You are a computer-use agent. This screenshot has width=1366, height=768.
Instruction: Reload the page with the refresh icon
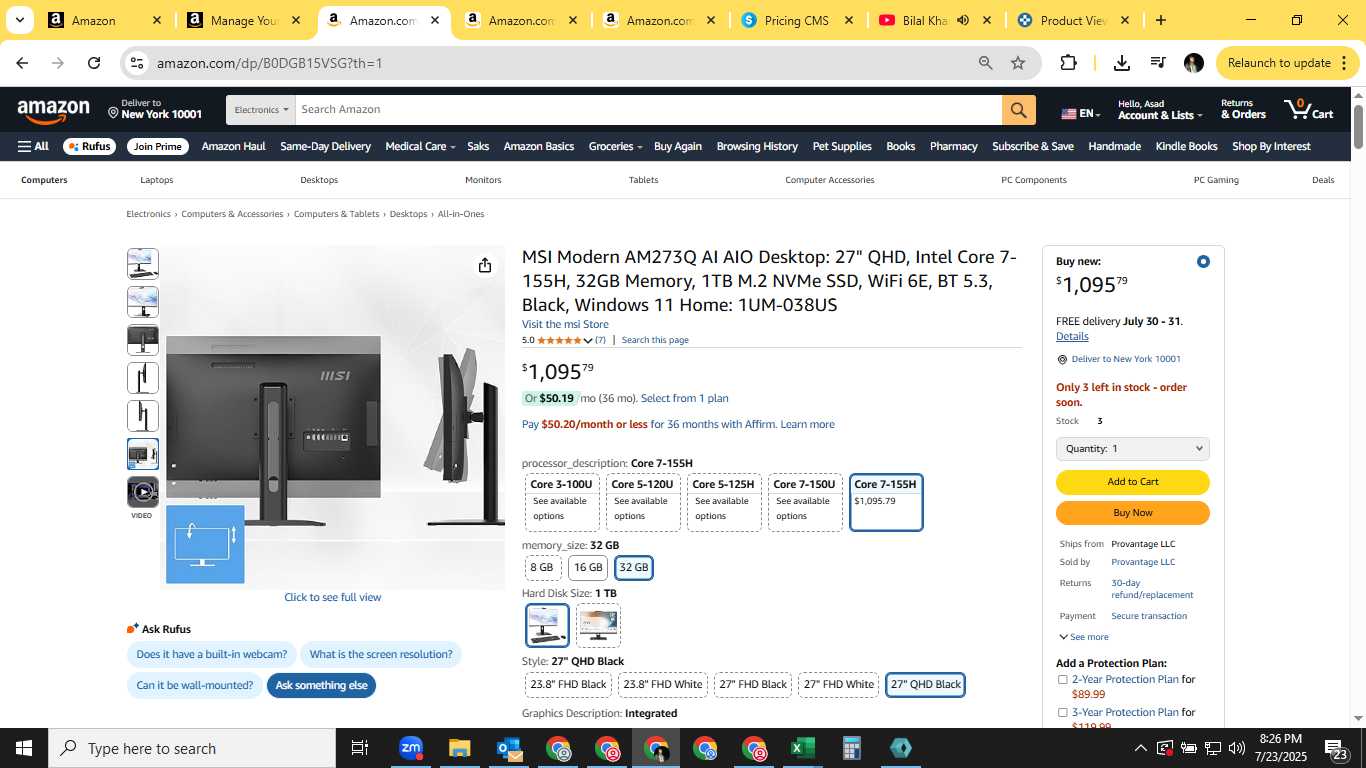(x=94, y=63)
